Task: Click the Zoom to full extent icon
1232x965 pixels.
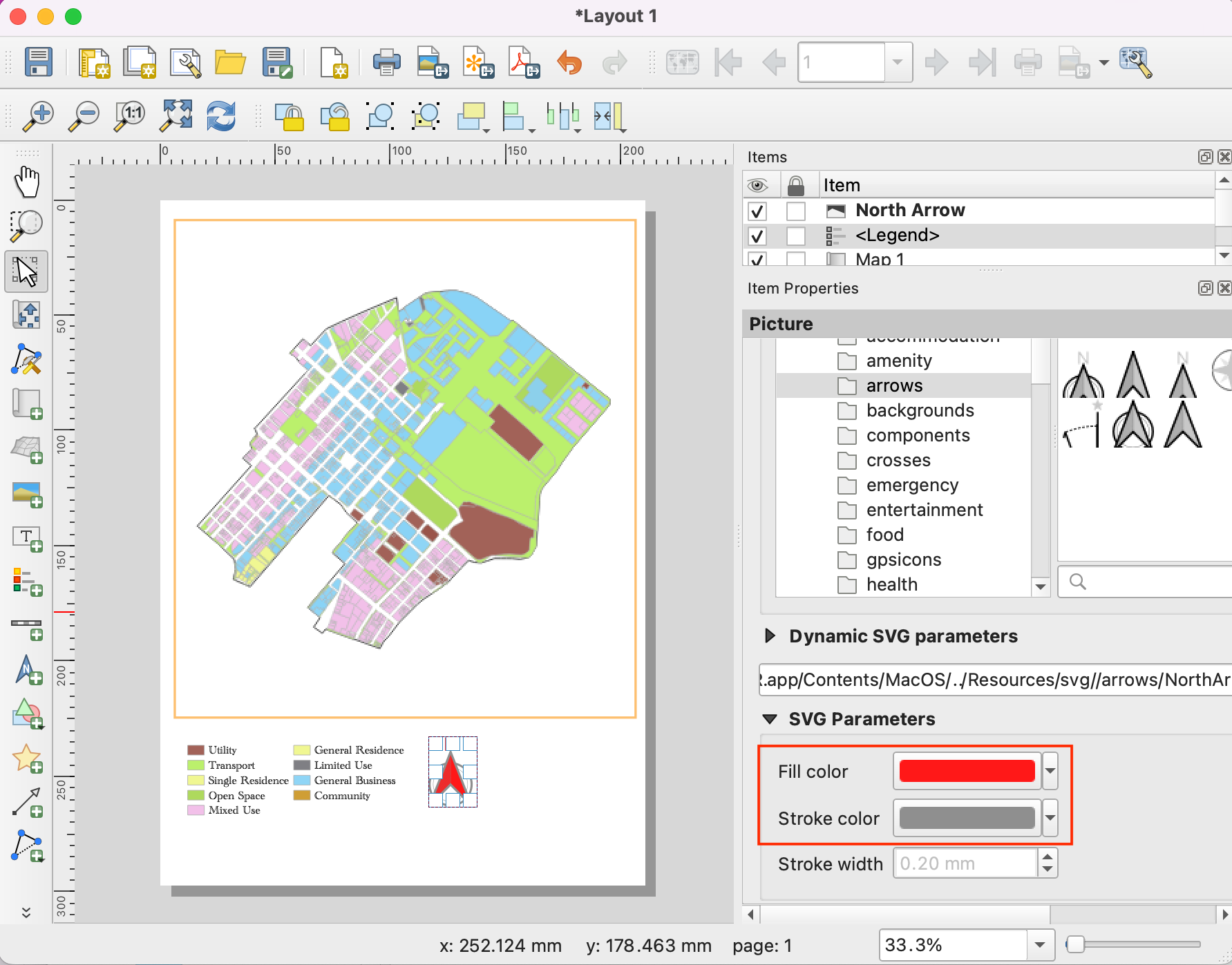Action: coord(176,116)
